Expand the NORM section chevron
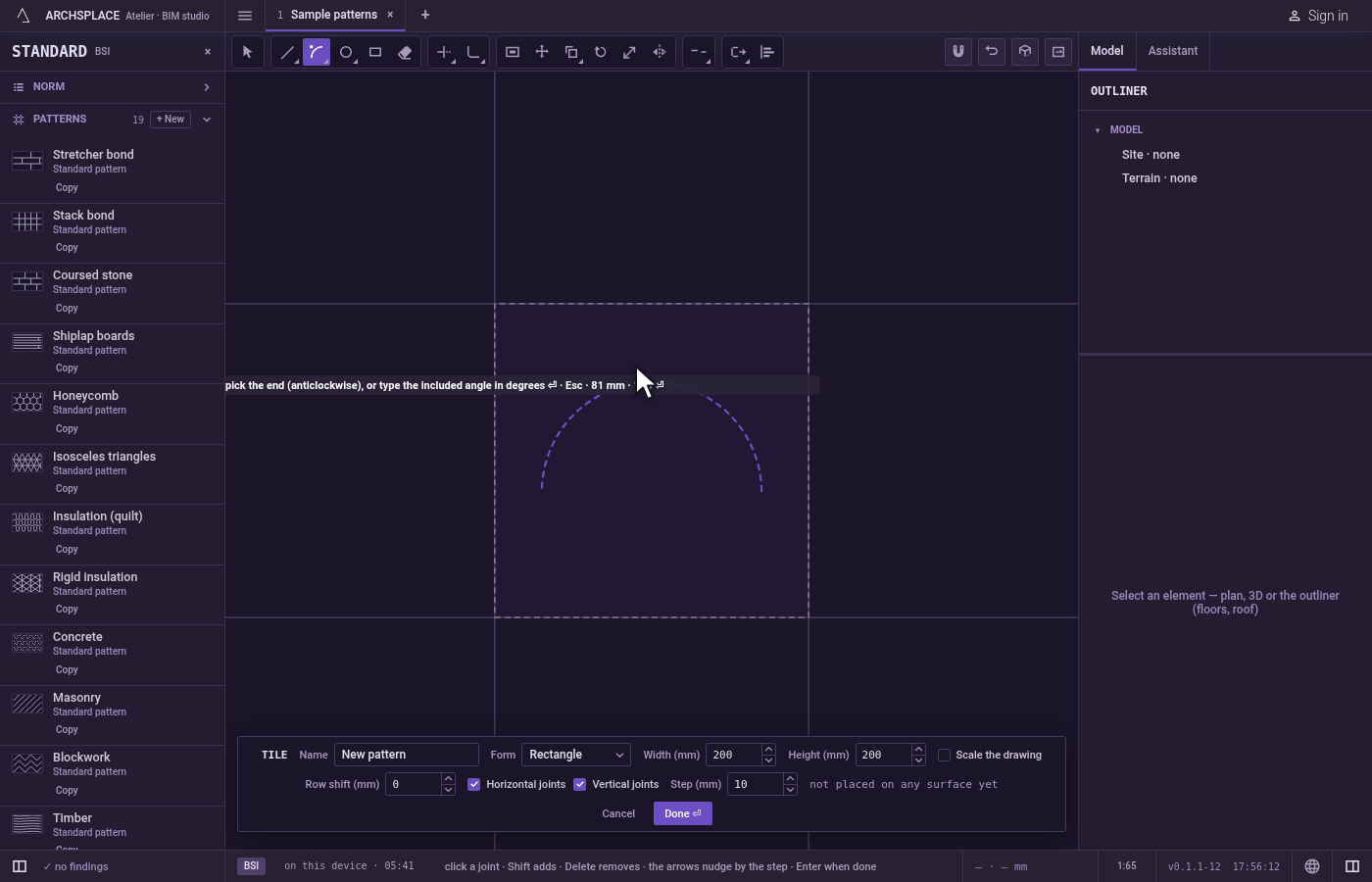 207,87
